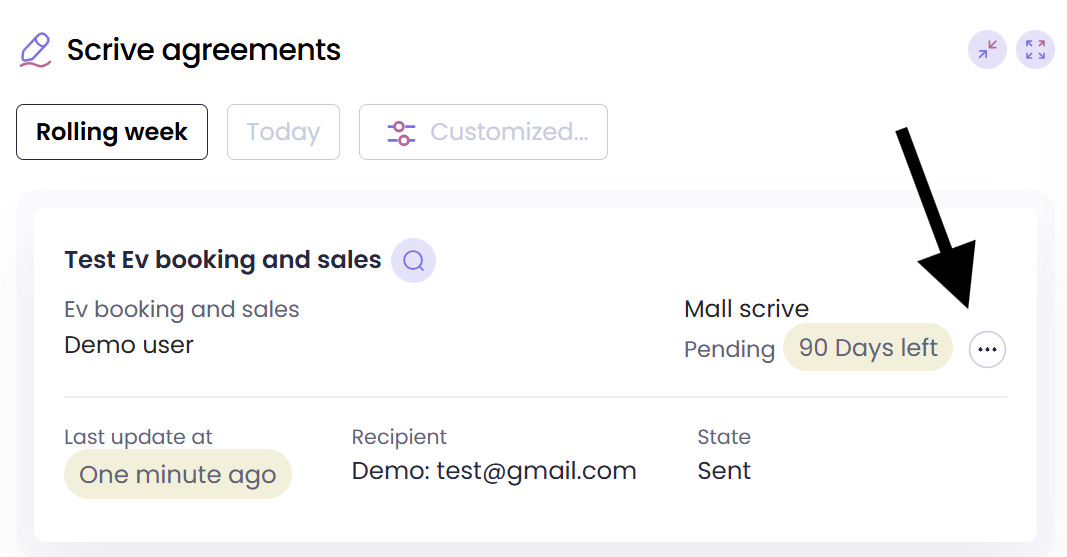Collapse the Scrive agreements widget
This screenshot has height=557, width=1067.
click(x=987, y=50)
